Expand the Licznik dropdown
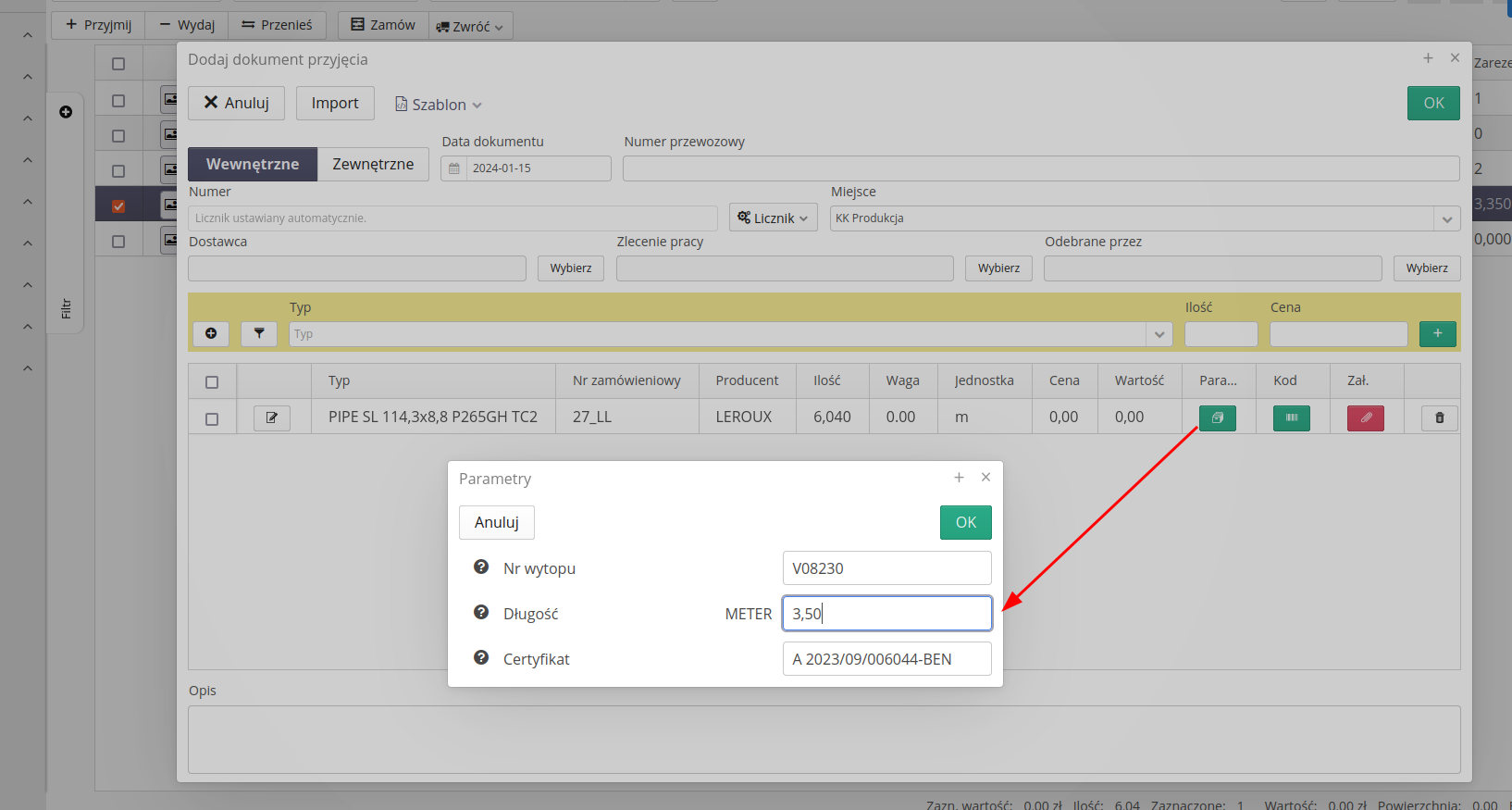Viewport: 1512px width, 810px height. click(773, 218)
